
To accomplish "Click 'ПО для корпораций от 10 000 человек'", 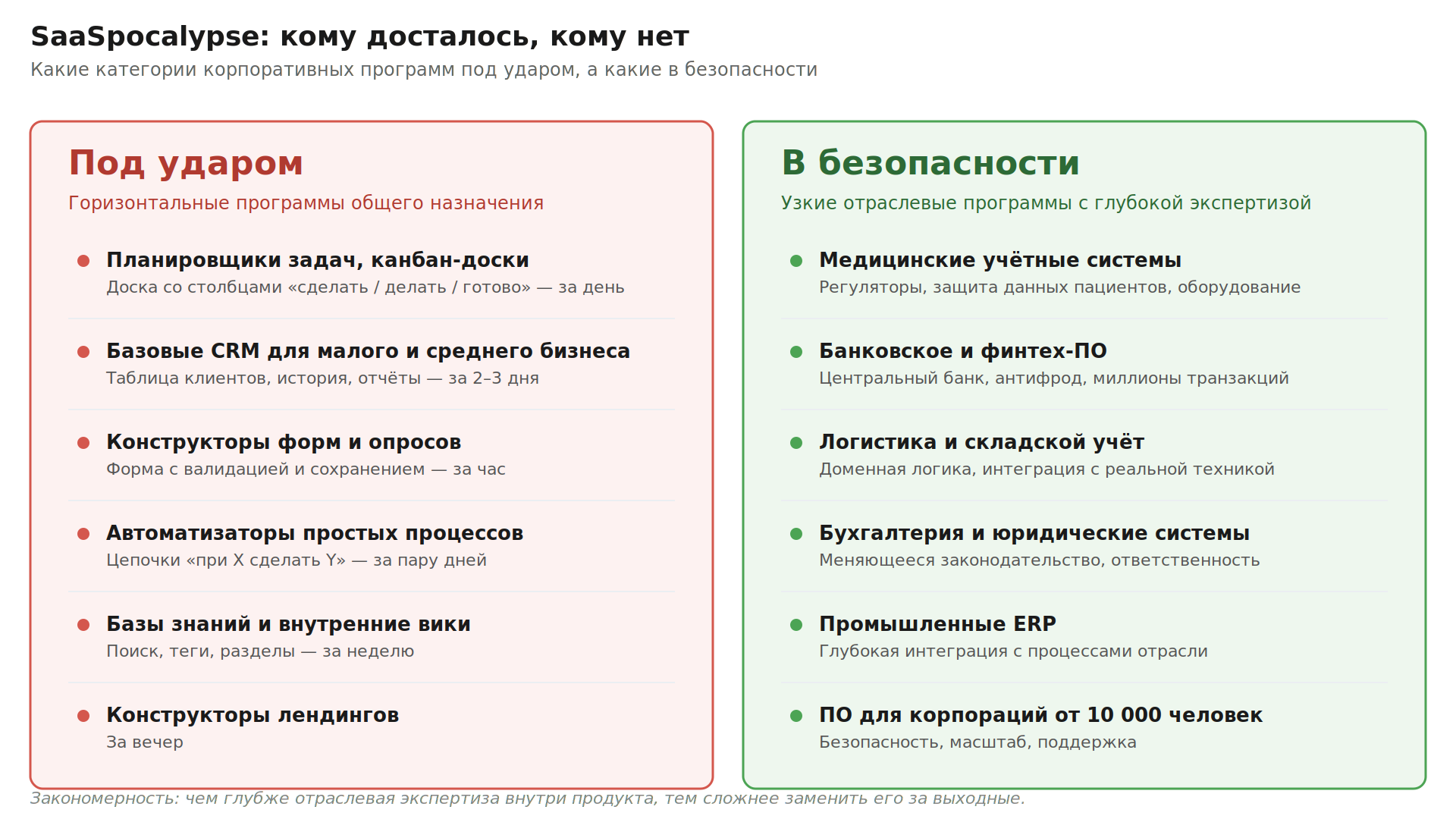I will [1040, 715].
